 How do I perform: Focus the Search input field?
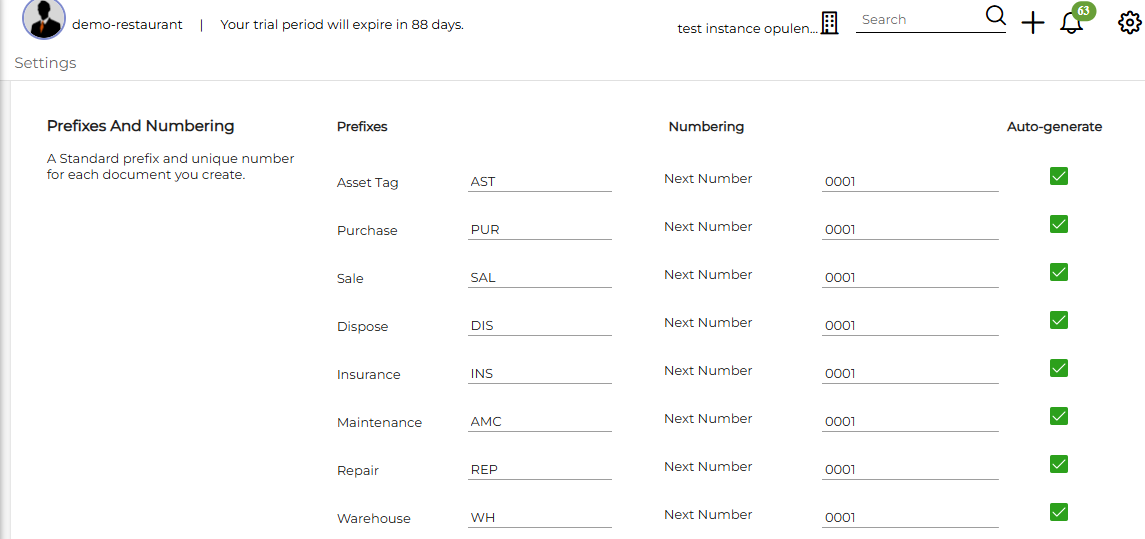click(920, 20)
